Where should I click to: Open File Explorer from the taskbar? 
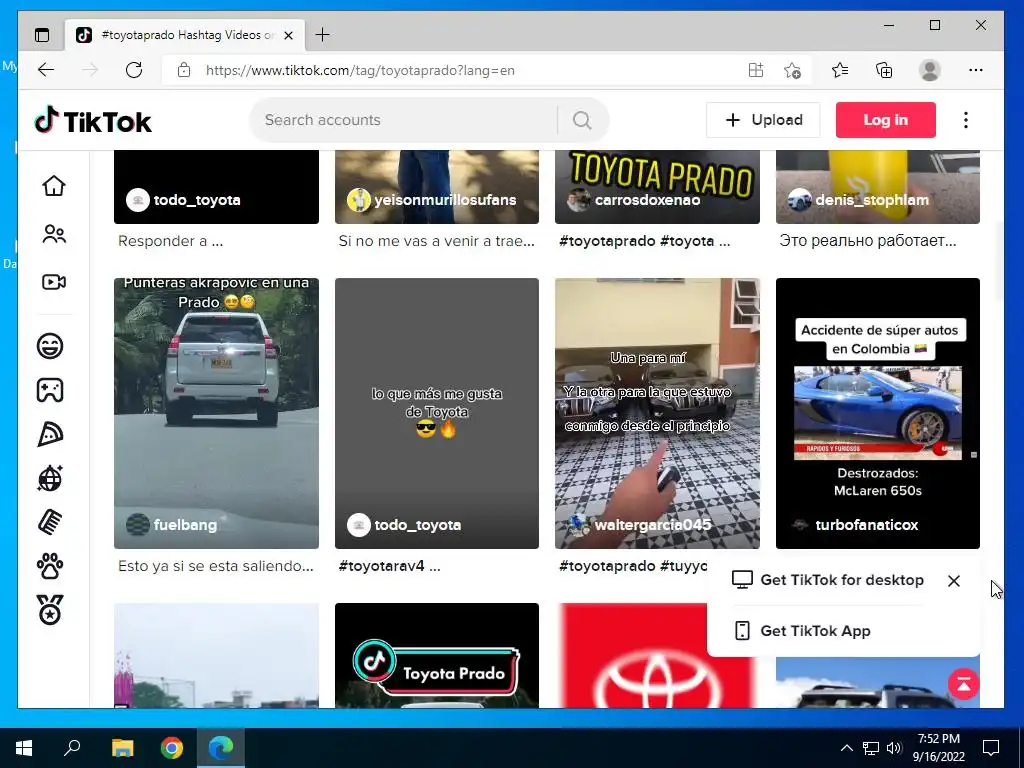click(122, 748)
